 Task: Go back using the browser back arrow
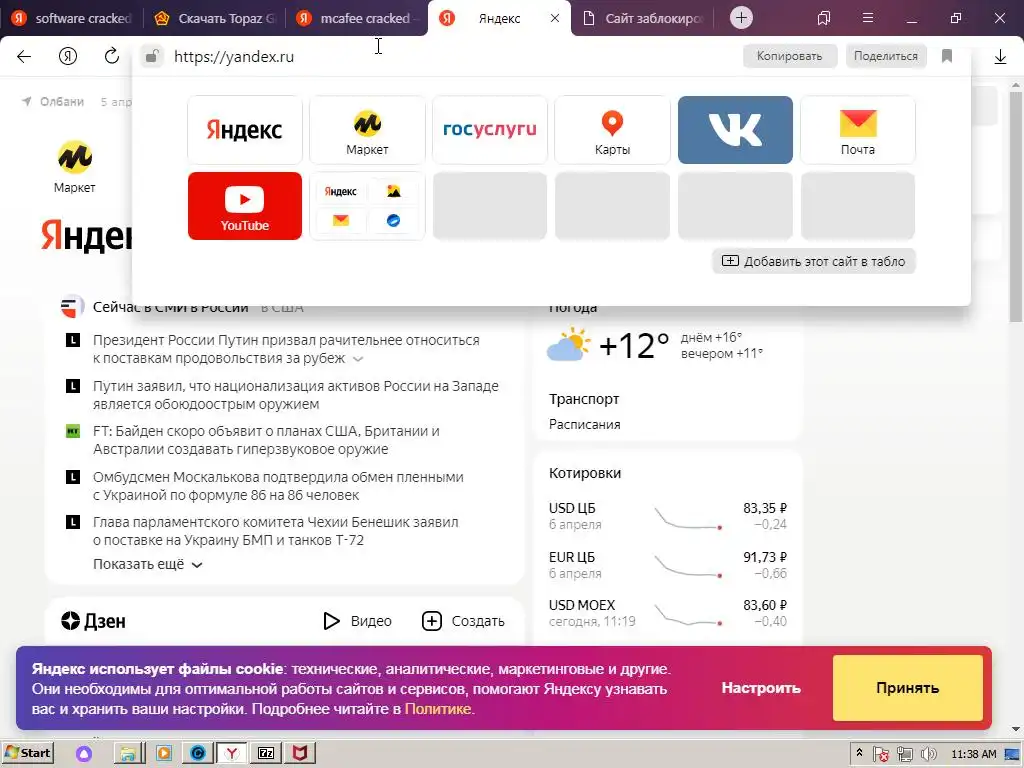(x=24, y=56)
